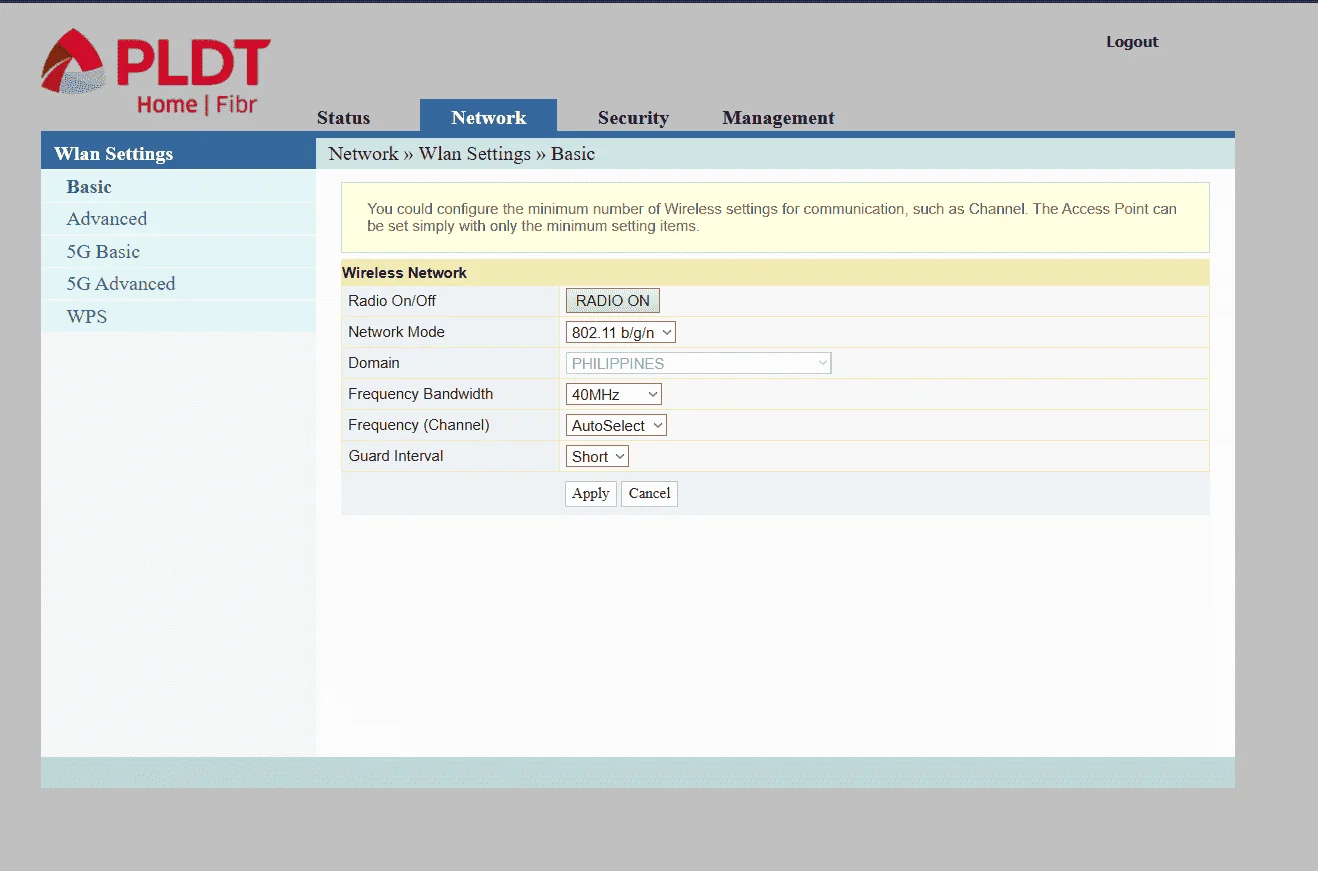
Task: Open the Status tab
Action: pyautogui.click(x=343, y=117)
